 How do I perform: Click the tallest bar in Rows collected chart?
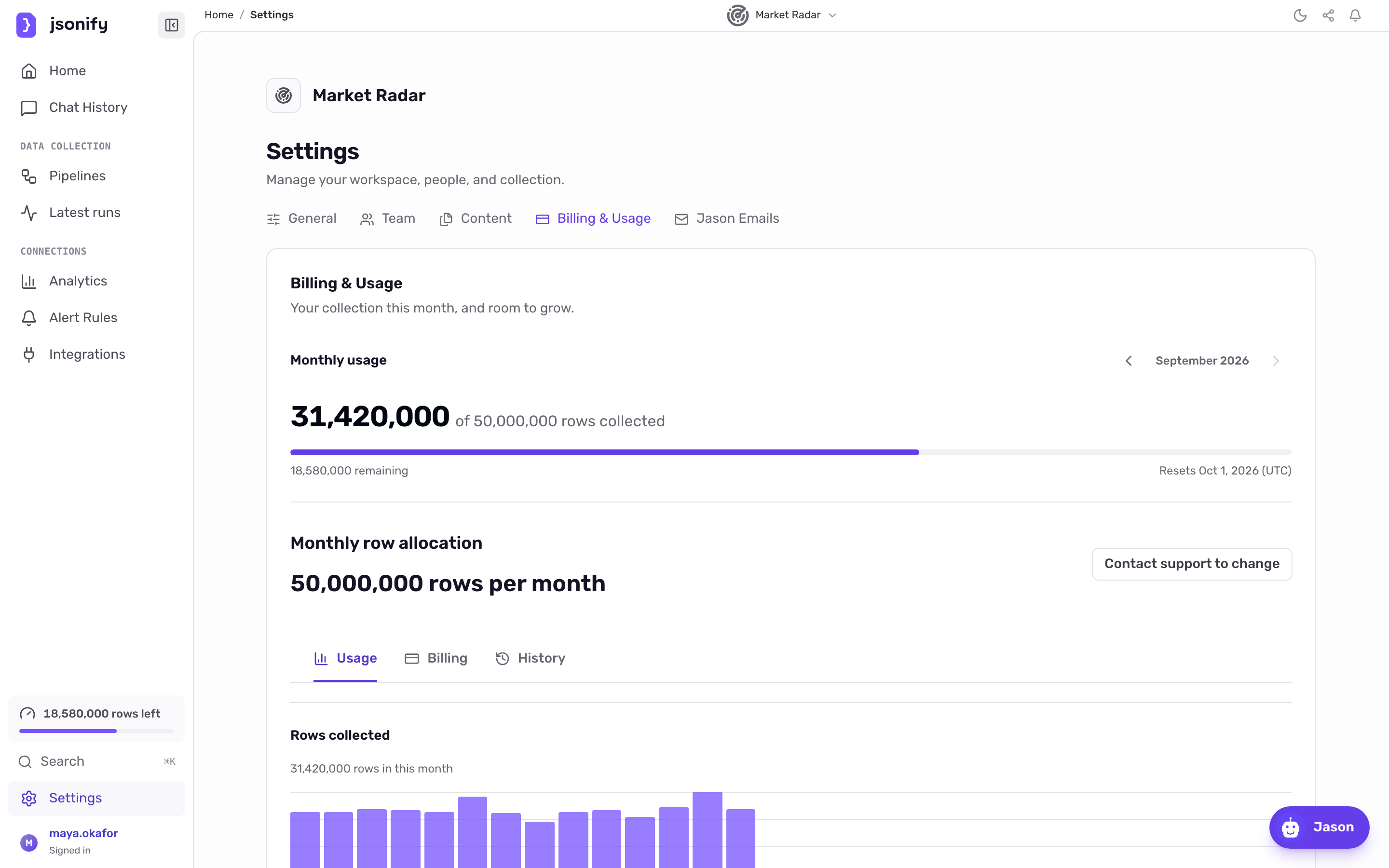pos(707,829)
